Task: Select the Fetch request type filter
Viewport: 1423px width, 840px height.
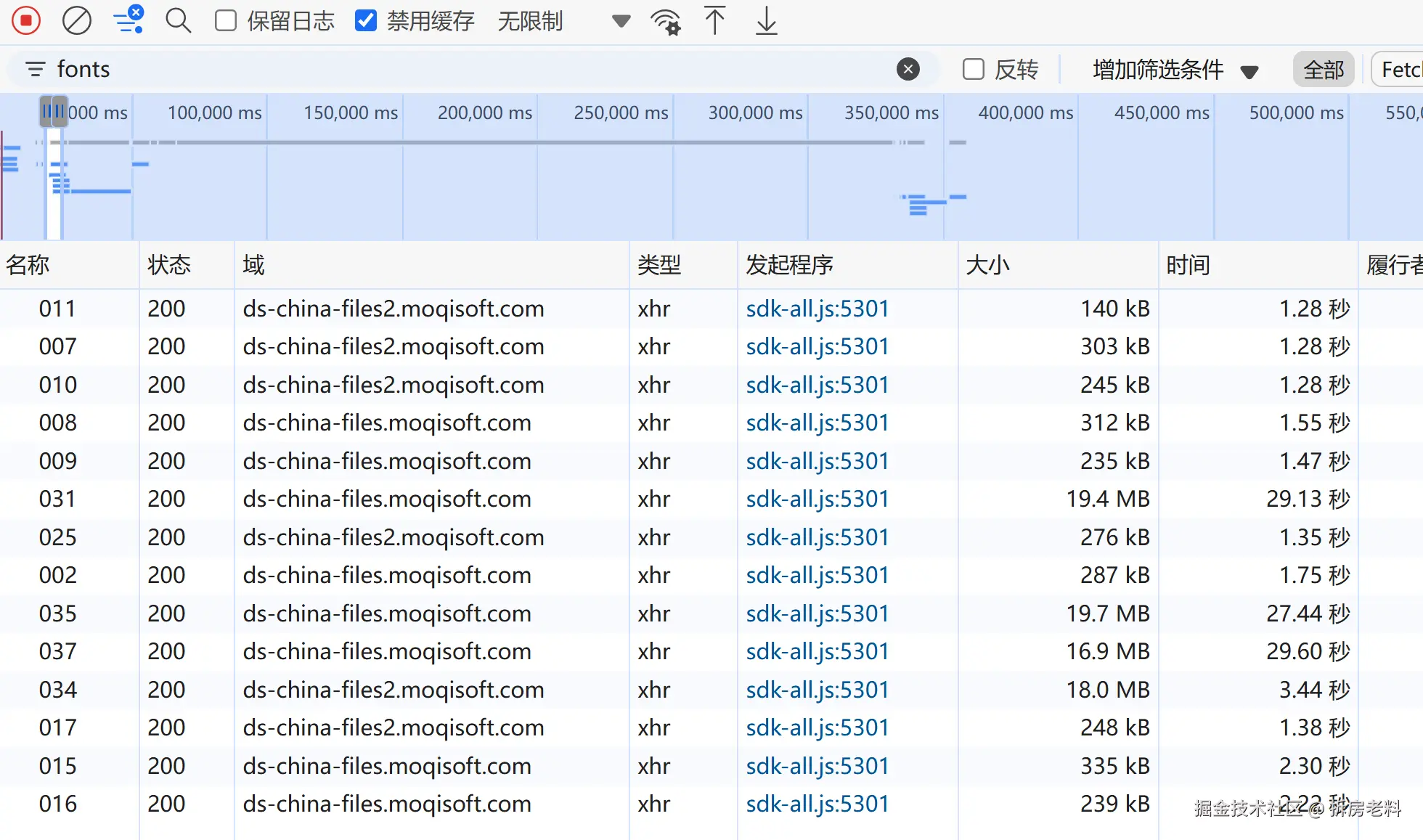Action: coord(1400,70)
